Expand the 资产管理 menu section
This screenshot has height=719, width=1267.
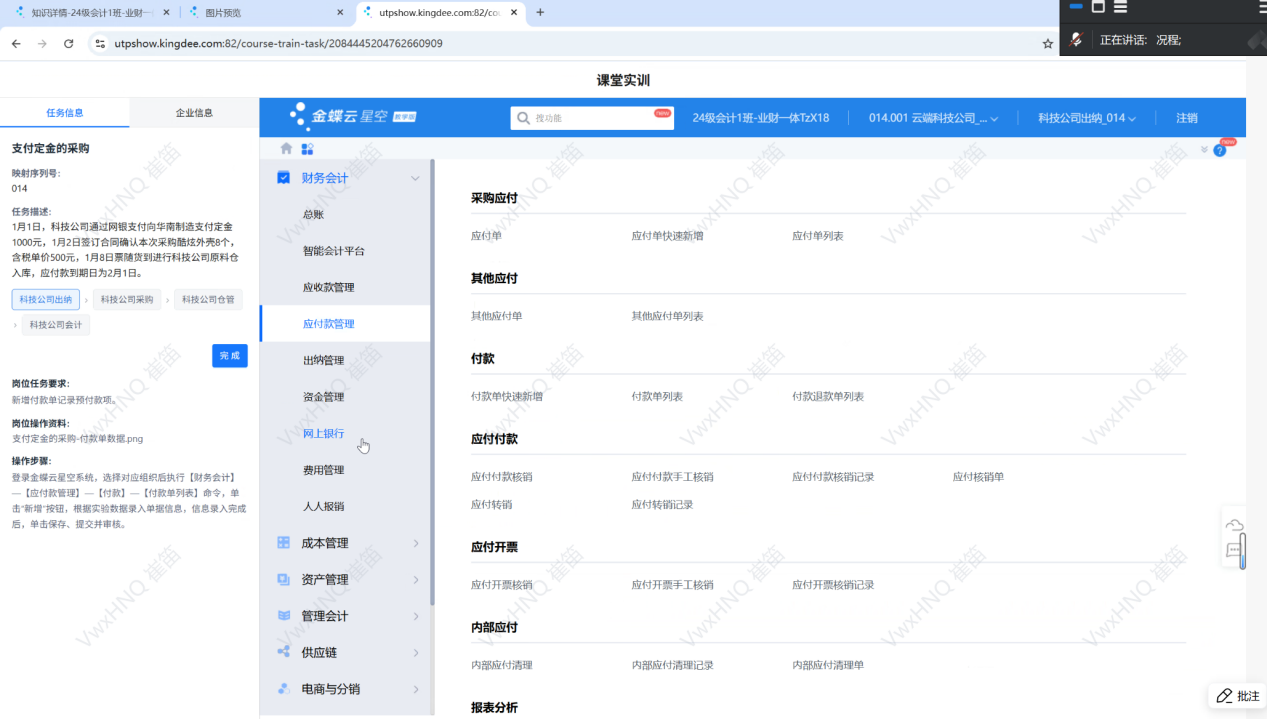coord(416,580)
